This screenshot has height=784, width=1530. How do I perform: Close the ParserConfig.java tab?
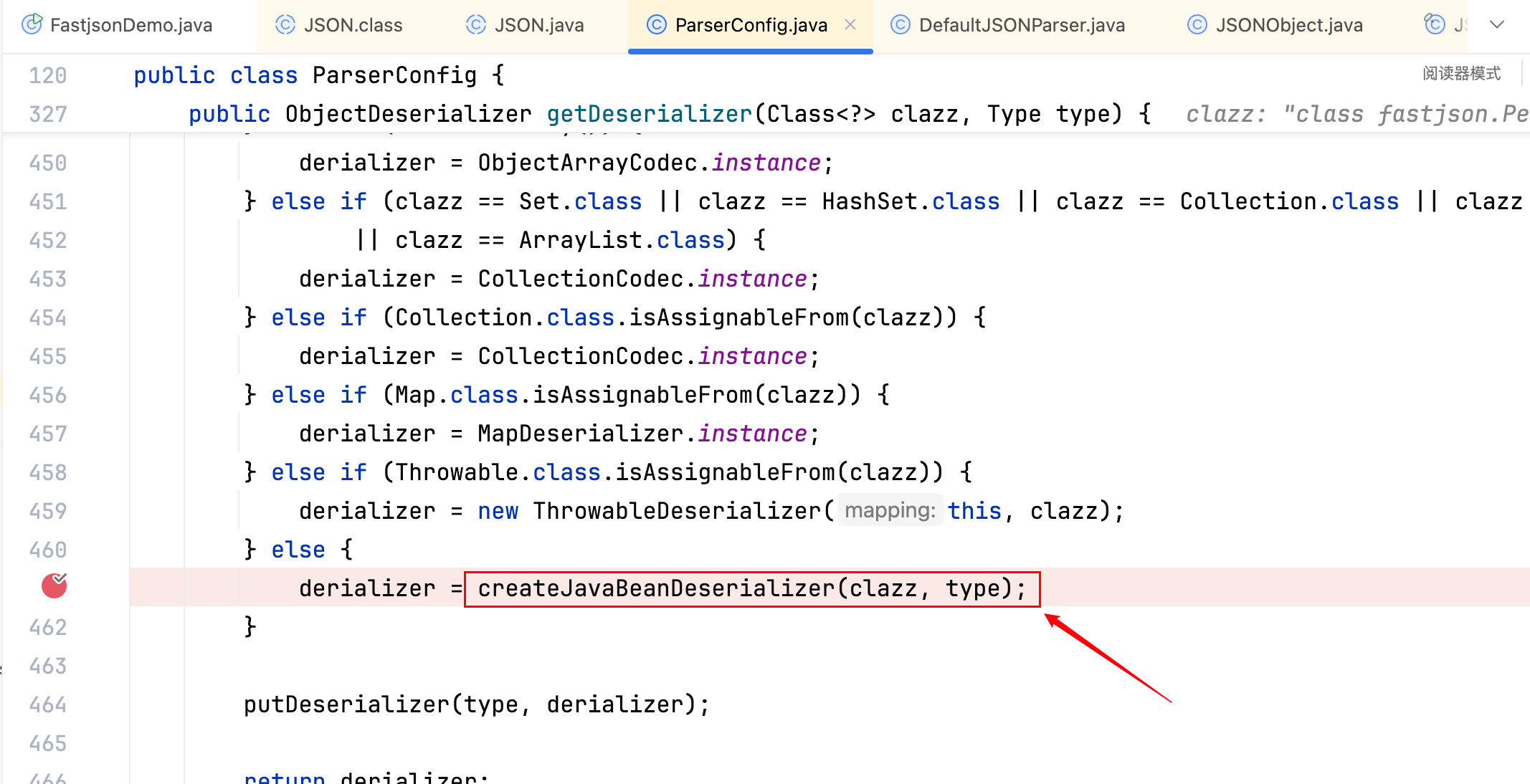850,25
